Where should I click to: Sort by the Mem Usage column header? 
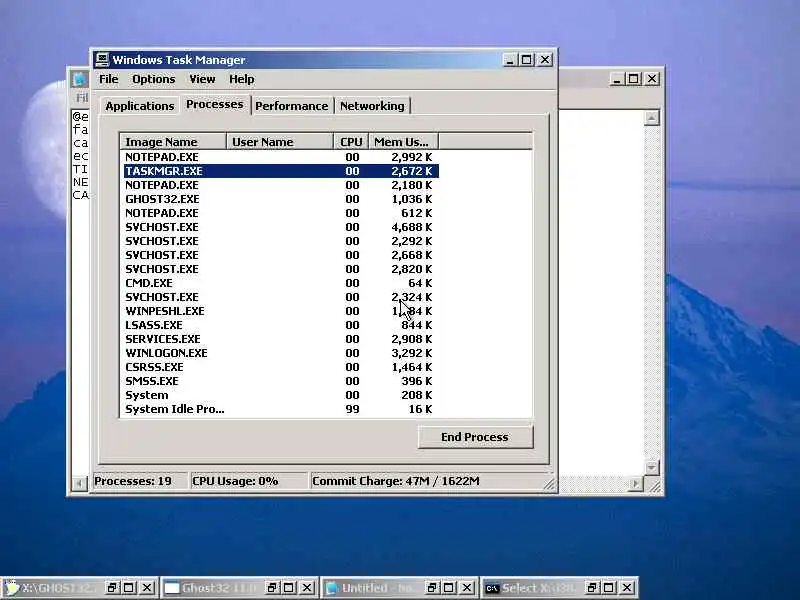click(x=403, y=142)
